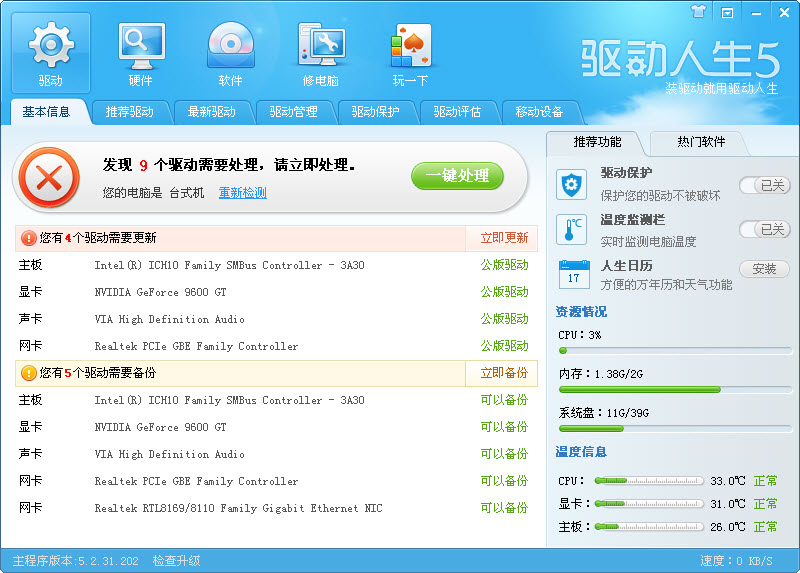Viewport: 800px width, 573px height.
Task: Open the title bar dropdown menu icon
Action: 728,12
